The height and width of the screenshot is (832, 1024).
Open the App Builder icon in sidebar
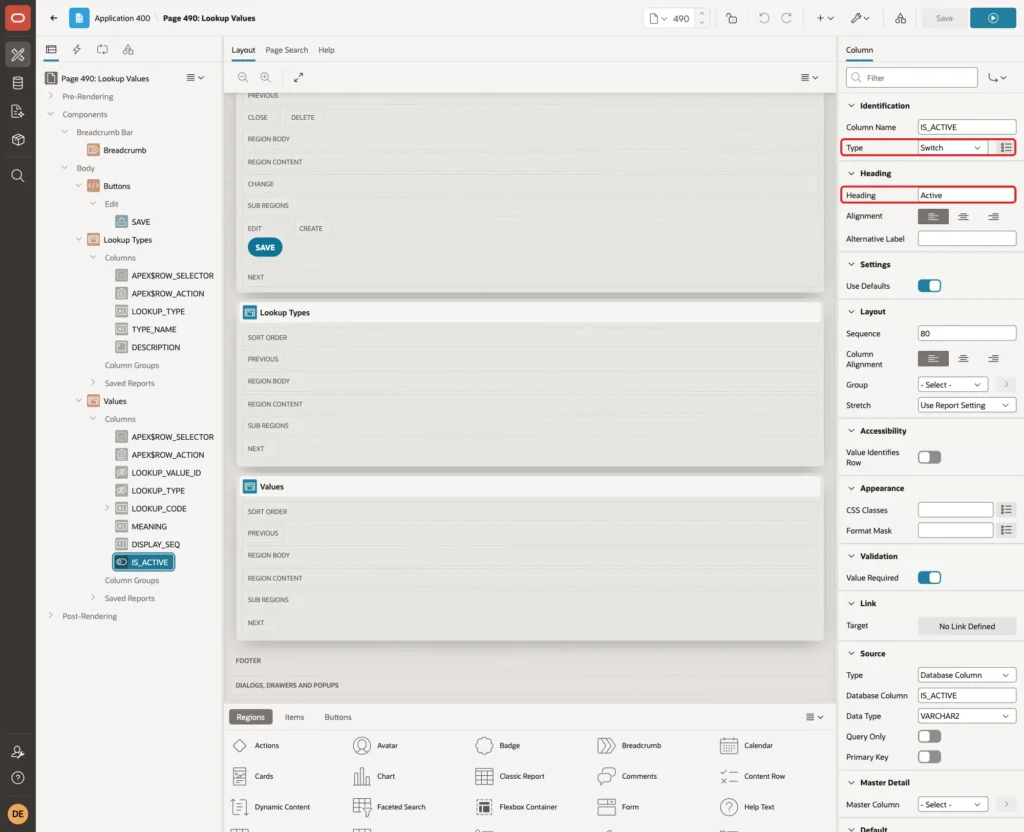[x=18, y=55]
